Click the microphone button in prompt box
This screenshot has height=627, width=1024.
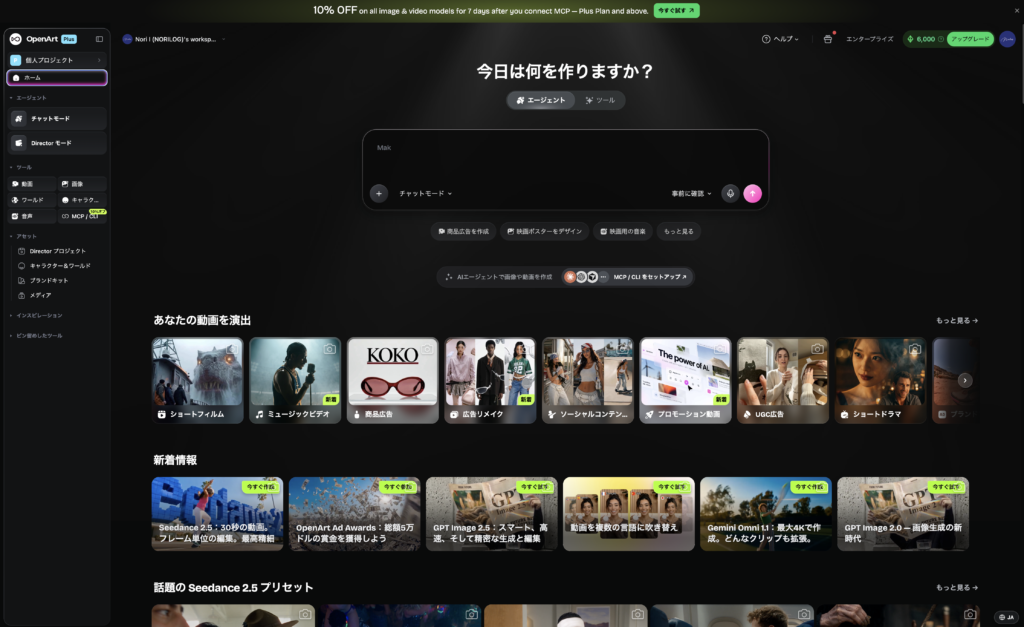click(730, 193)
